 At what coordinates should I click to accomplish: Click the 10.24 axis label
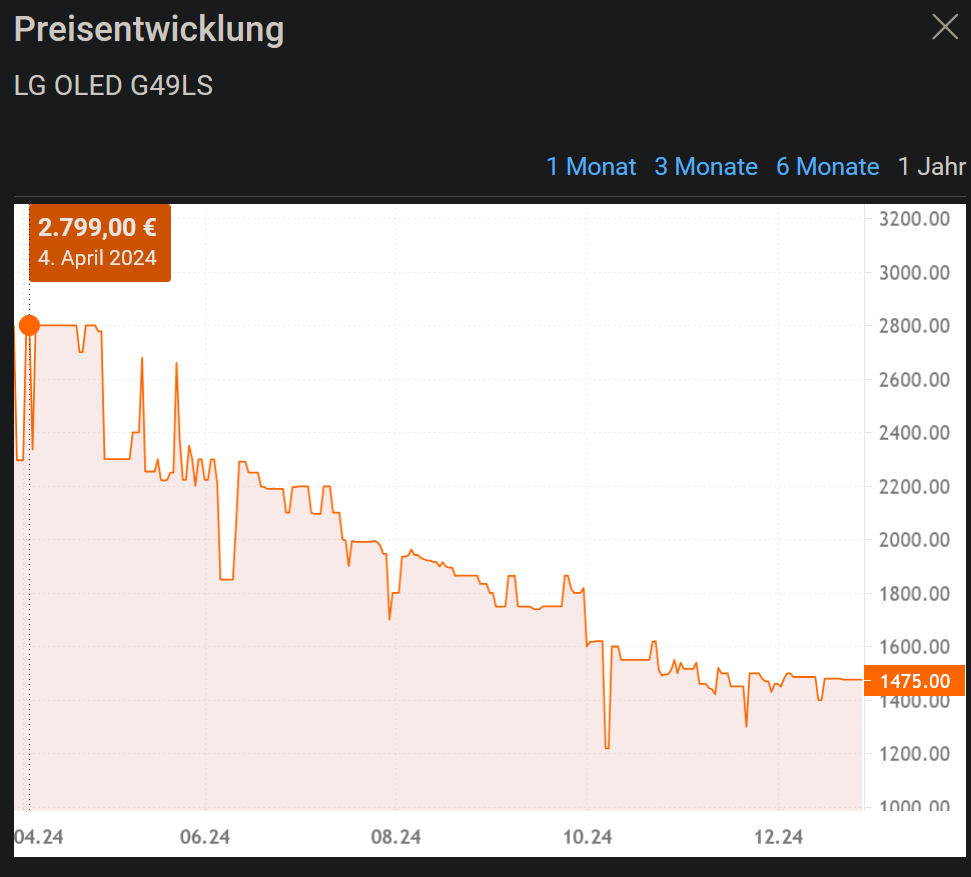(587, 837)
